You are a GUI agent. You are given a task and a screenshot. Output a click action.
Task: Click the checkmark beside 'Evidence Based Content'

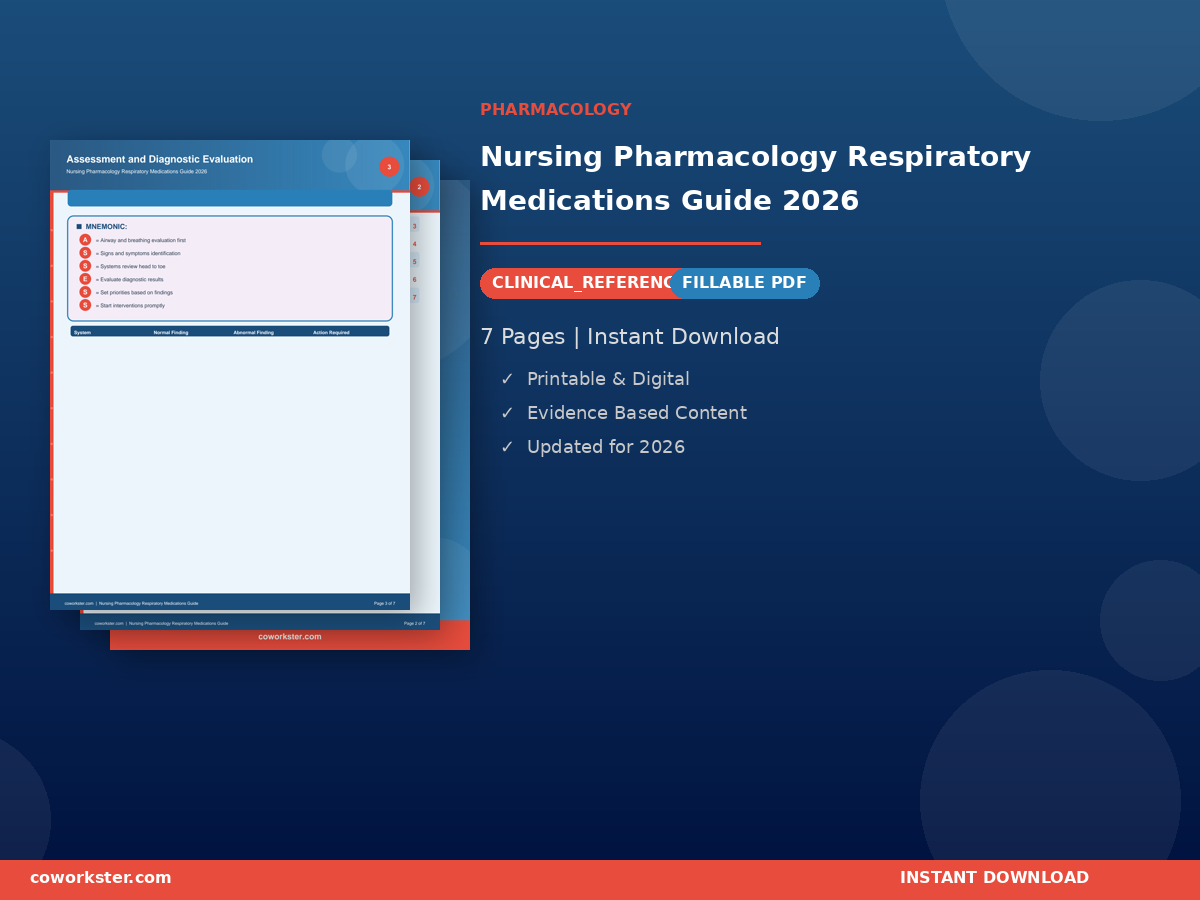click(x=507, y=414)
